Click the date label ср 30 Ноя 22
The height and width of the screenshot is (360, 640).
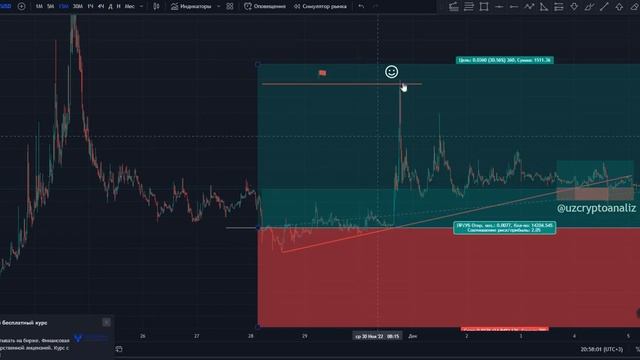pyautogui.click(x=377, y=336)
